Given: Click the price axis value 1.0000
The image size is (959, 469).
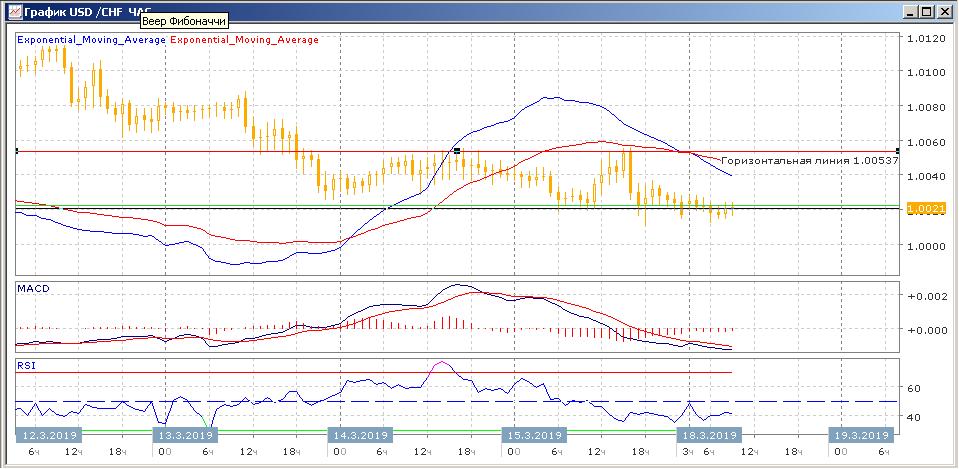Looking at the screenshot, I should 925,246.
